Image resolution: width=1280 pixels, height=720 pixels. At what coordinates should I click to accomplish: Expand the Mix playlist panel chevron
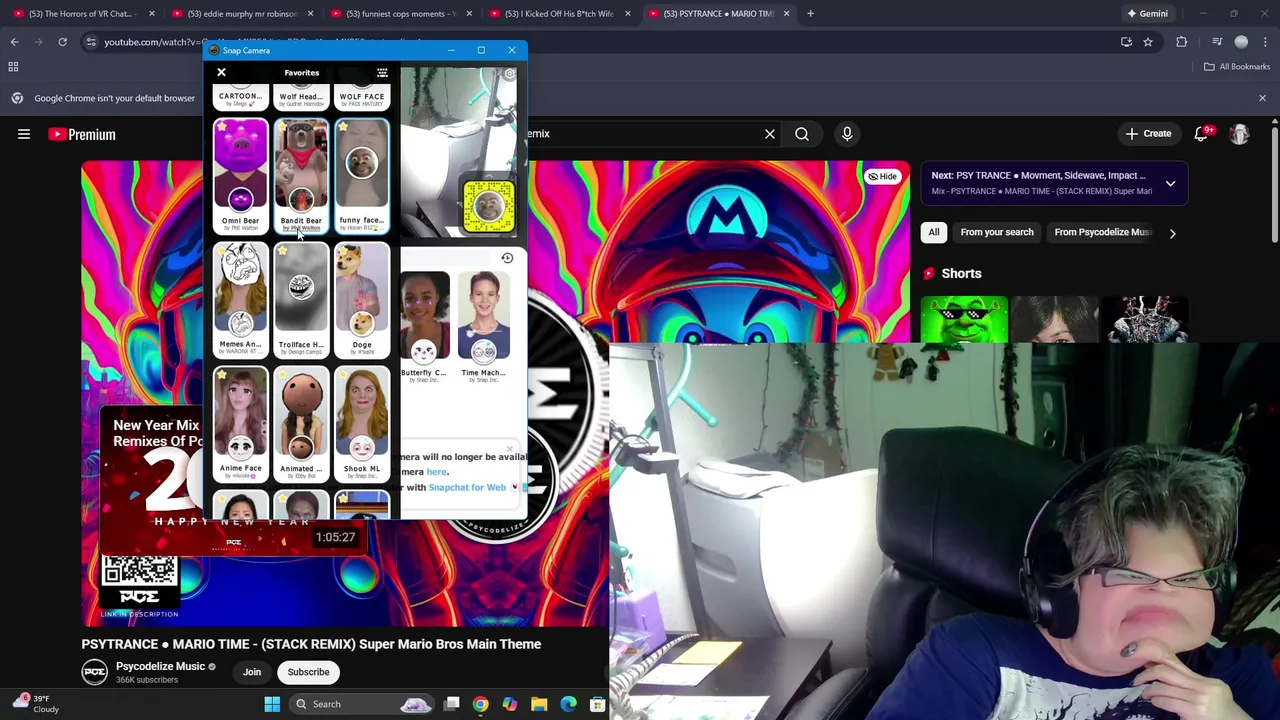[x=1170, y=183]
